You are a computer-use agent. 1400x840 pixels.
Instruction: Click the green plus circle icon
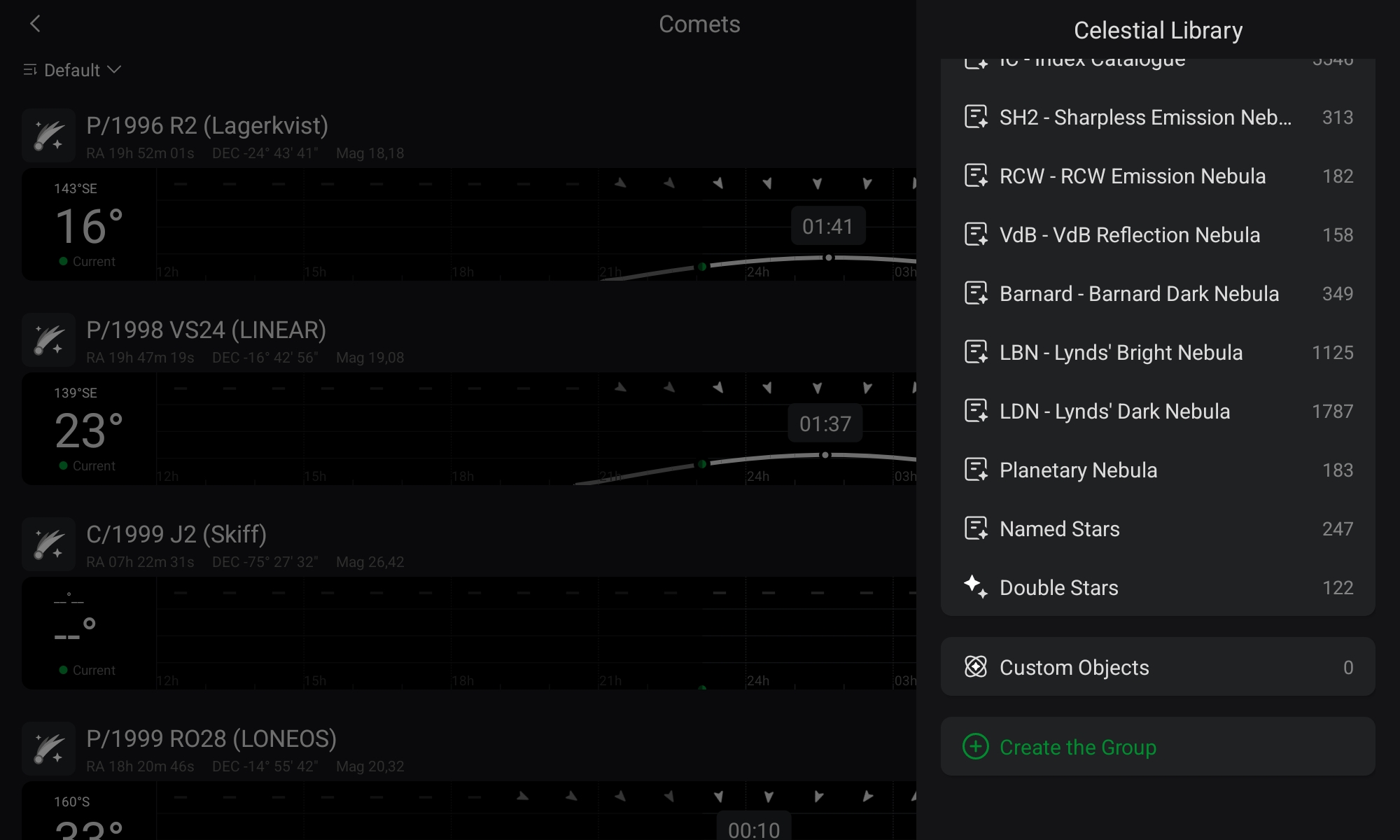[x=975, y=747]
